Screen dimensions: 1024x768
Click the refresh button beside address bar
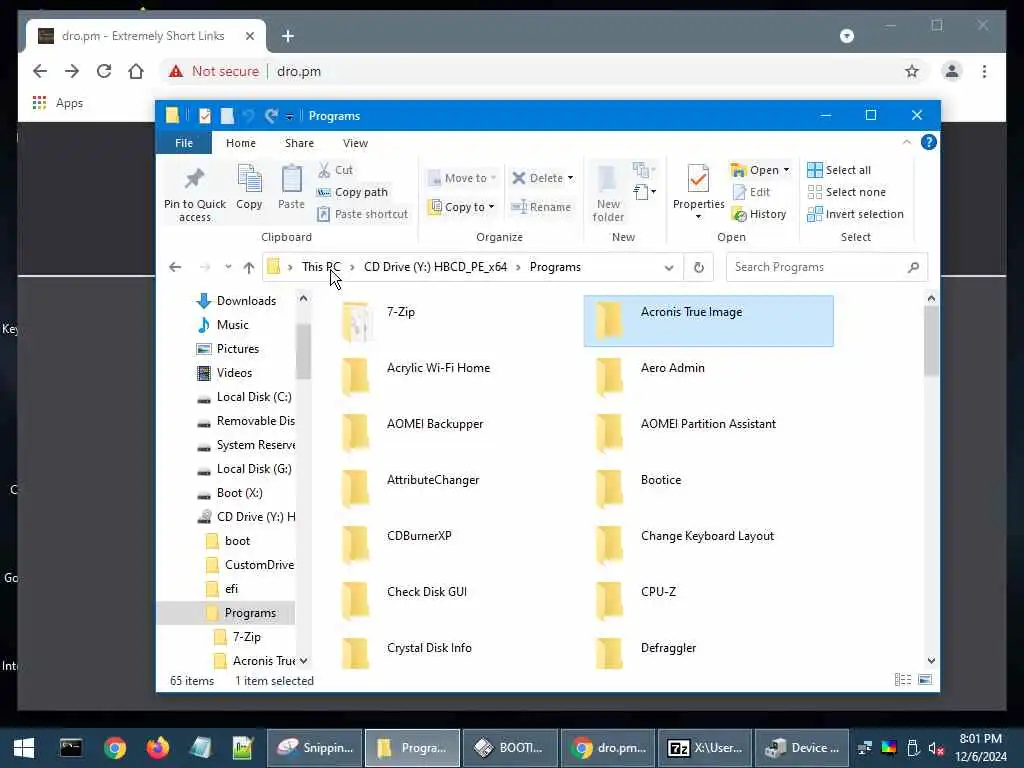[699, 267]
